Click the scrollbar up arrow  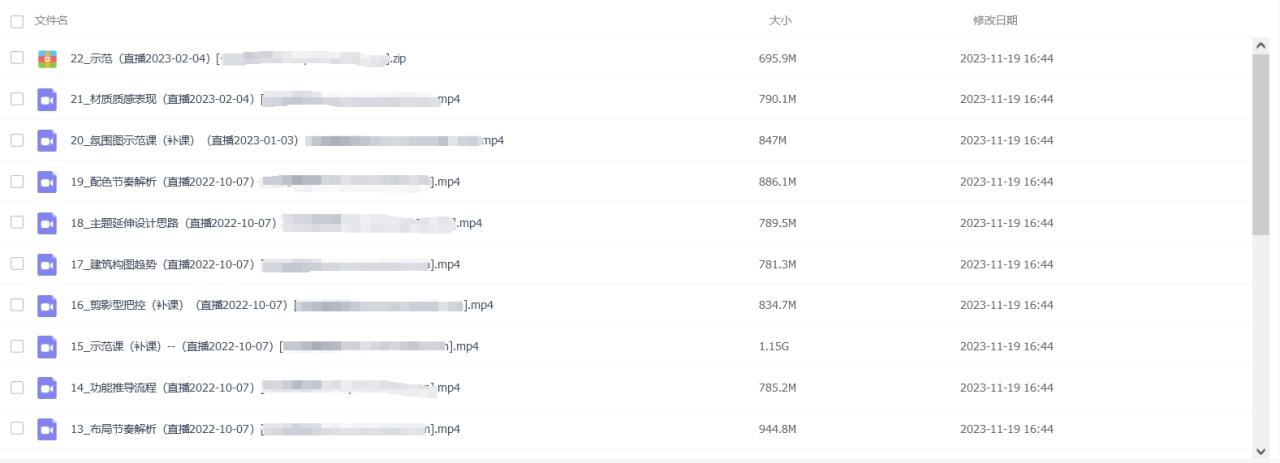(1260, 45)
